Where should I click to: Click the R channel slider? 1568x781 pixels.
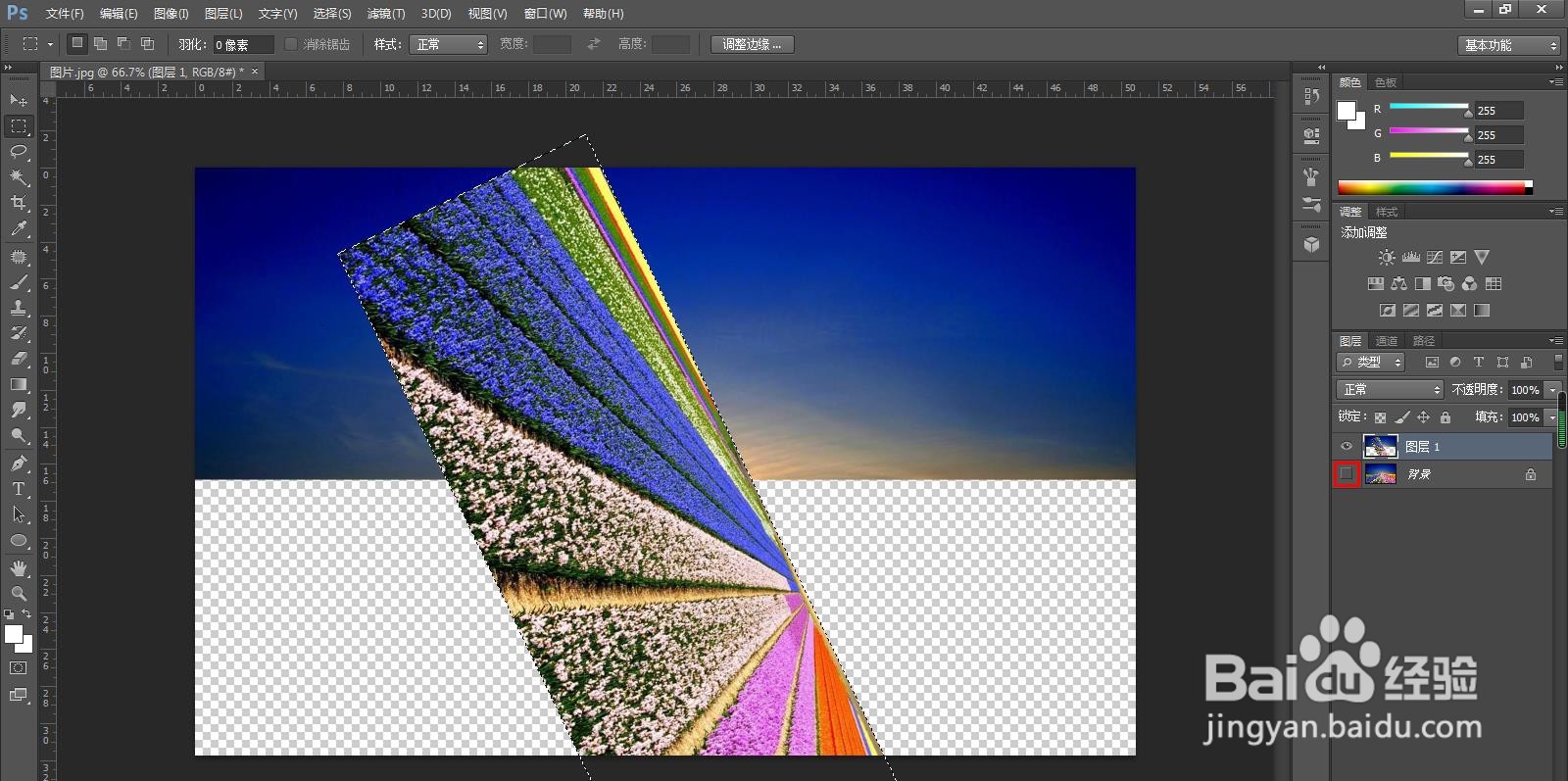point(1429,107)
